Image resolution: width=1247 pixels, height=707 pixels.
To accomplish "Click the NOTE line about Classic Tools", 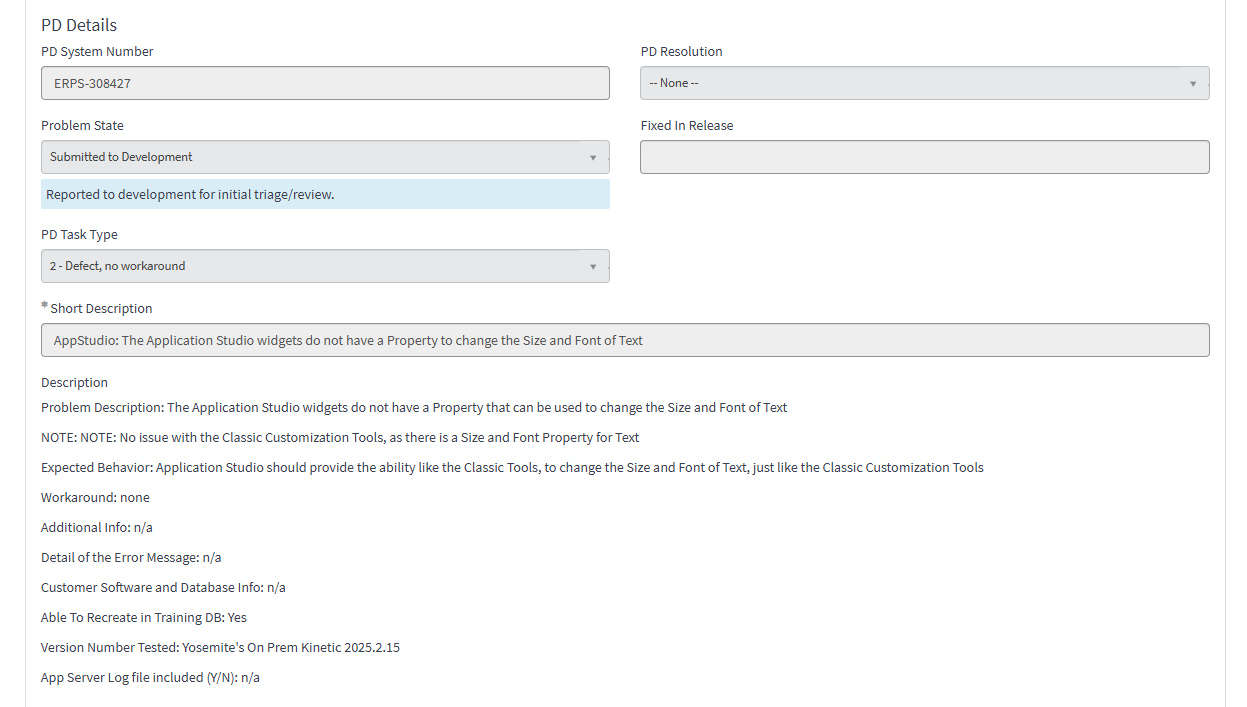I will 340,437.
